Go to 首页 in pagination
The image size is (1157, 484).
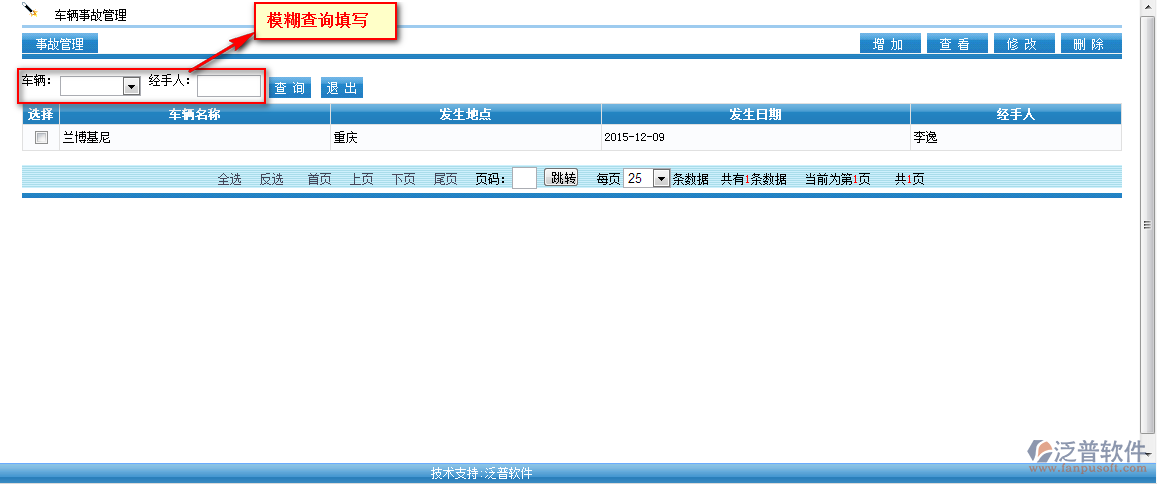coord(320,179)
